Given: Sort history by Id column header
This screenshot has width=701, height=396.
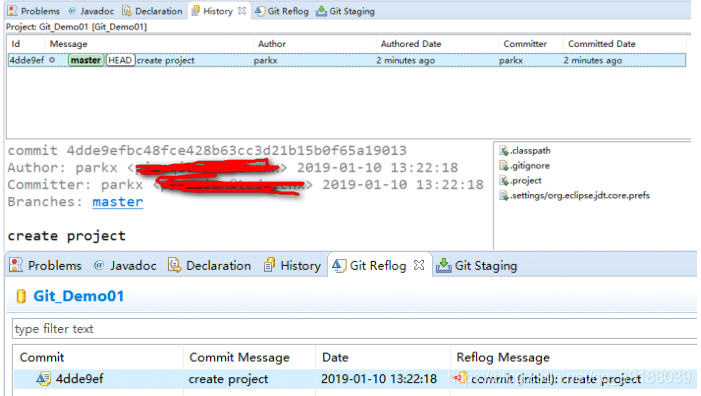Looking at the screenshot, I should pyautogui.click(x=16, y=44).
